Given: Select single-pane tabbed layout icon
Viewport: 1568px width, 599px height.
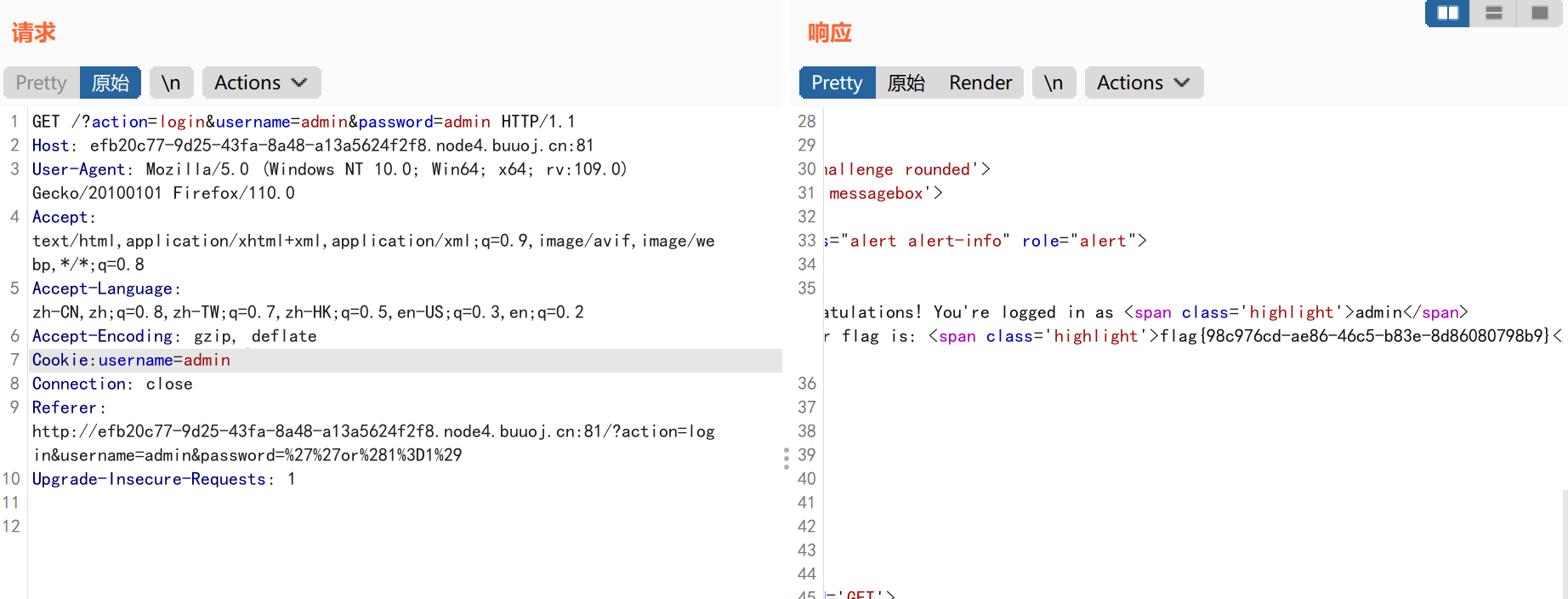Looking at the screenshot, I should coord(1539,13).
